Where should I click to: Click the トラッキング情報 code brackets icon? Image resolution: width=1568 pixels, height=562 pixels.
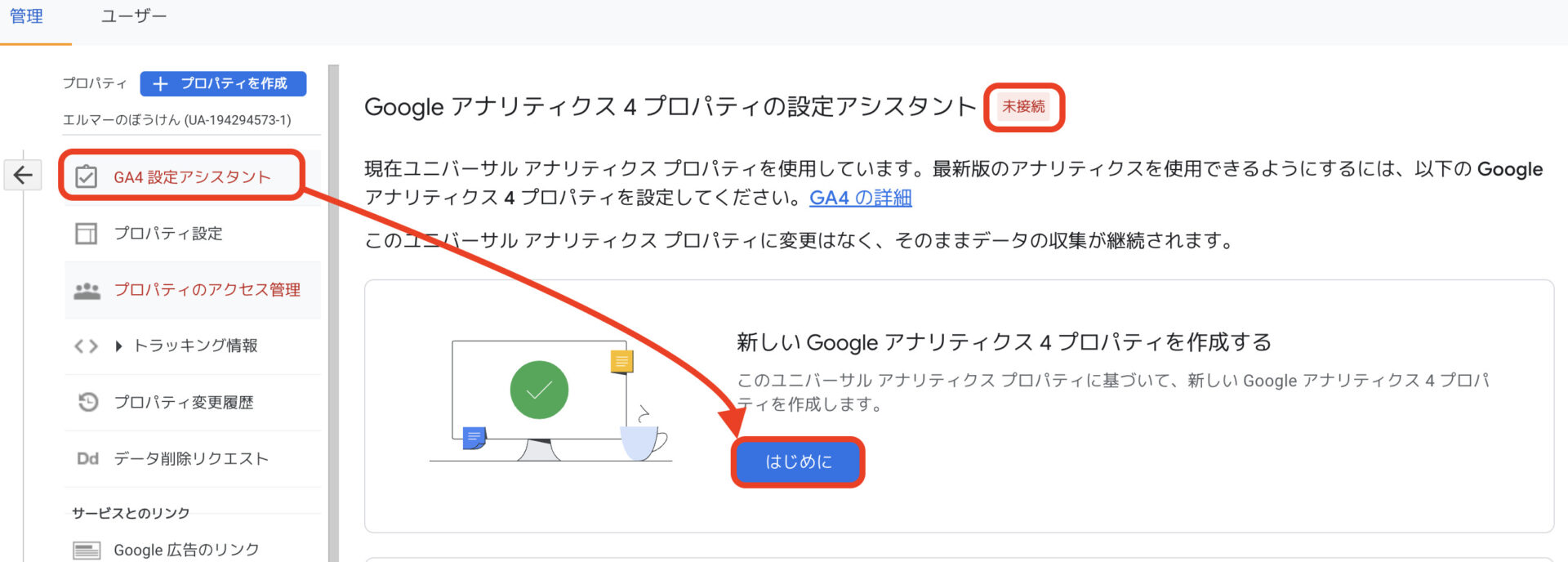(86, 346)
